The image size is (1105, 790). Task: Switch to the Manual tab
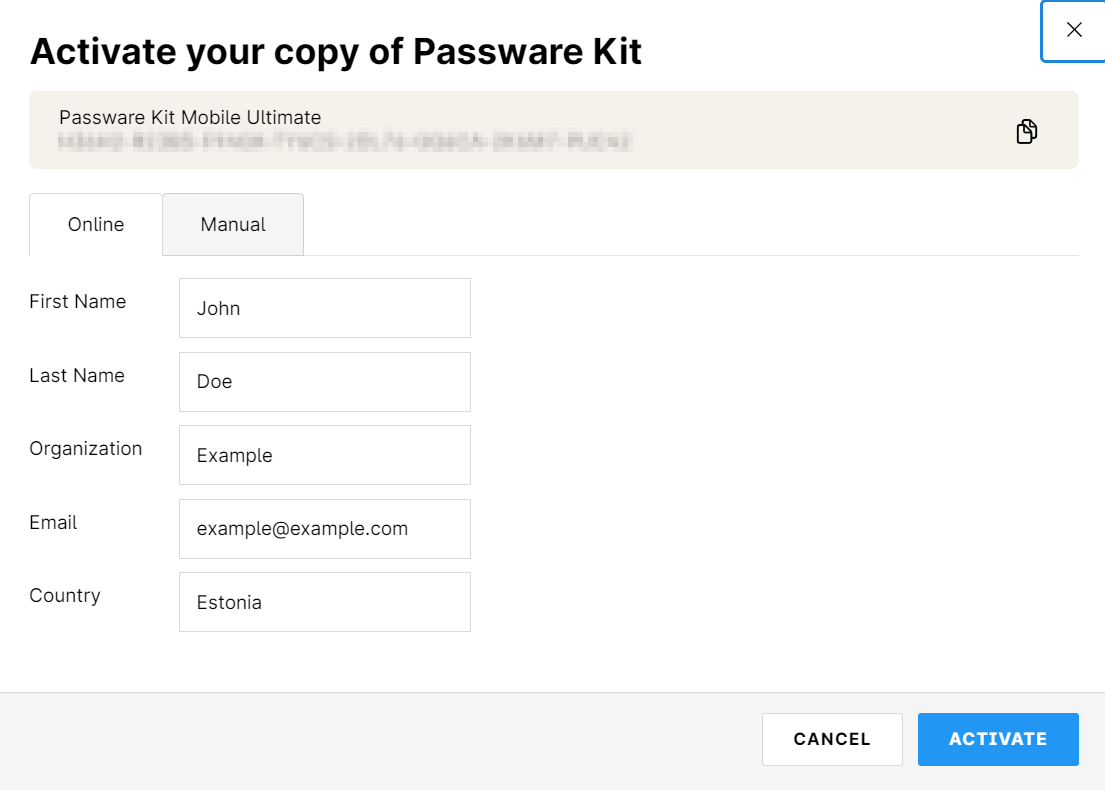click(x=233, y=224)
